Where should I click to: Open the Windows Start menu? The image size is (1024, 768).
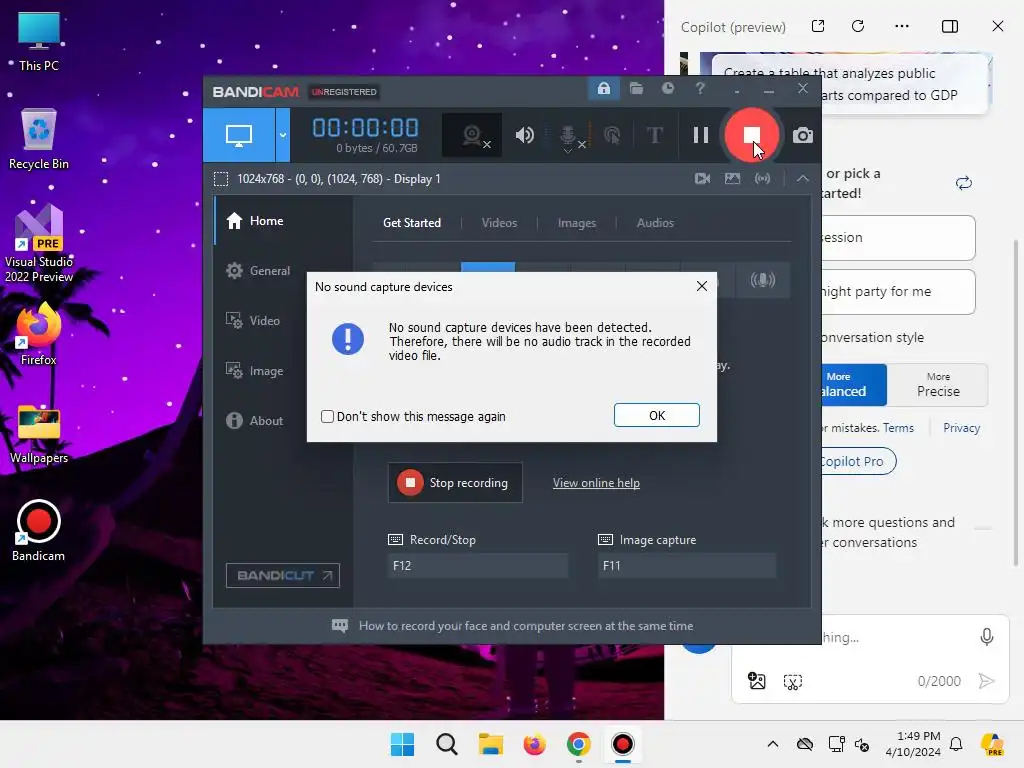pos(402,744)
